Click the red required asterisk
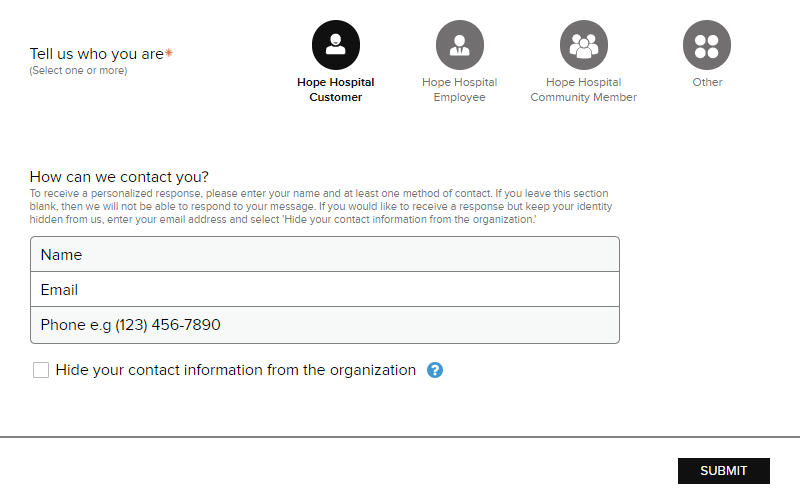 pyautogui.click(x=169, y=52)
